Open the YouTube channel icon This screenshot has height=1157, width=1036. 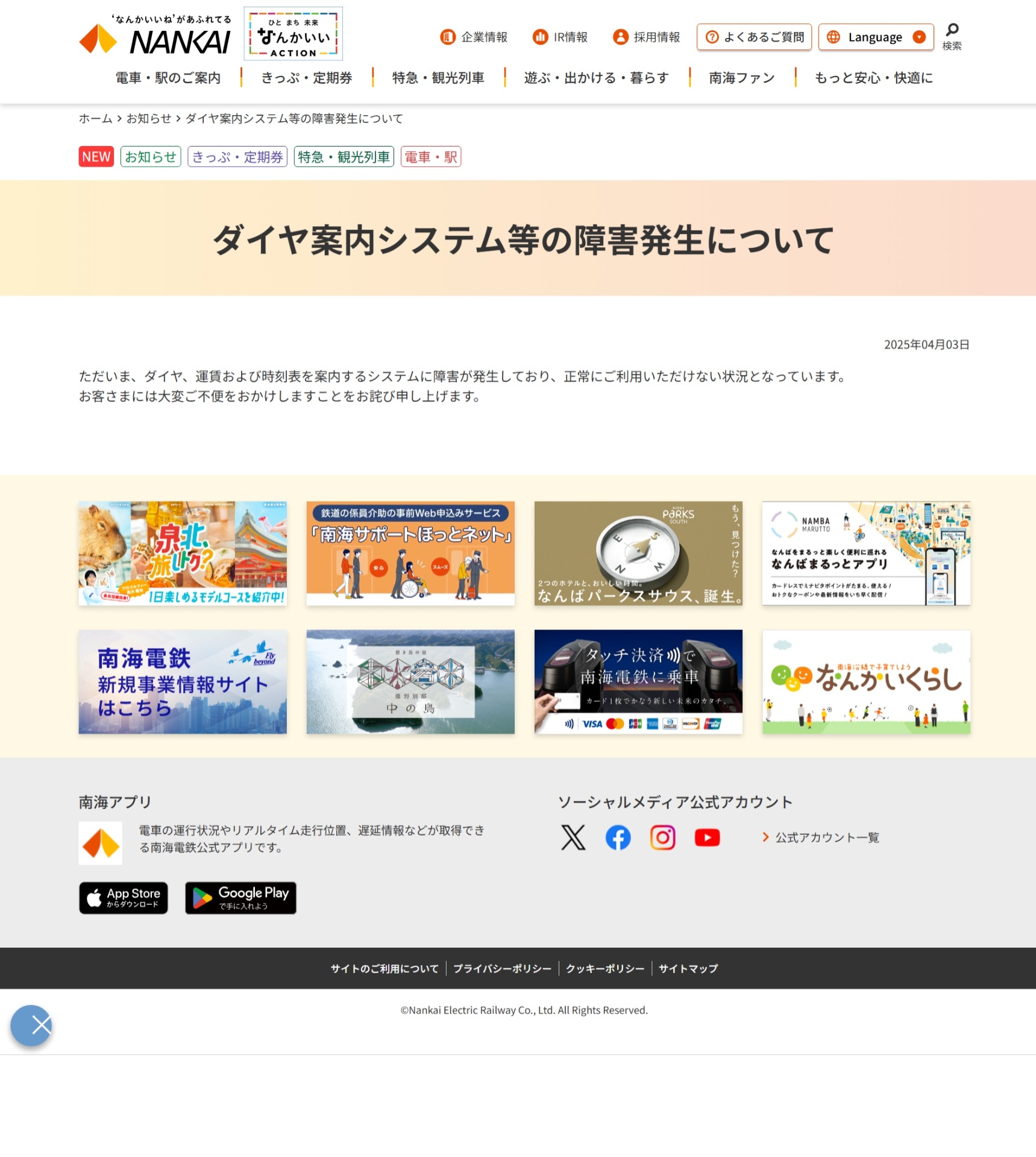(x=707, y=837)
